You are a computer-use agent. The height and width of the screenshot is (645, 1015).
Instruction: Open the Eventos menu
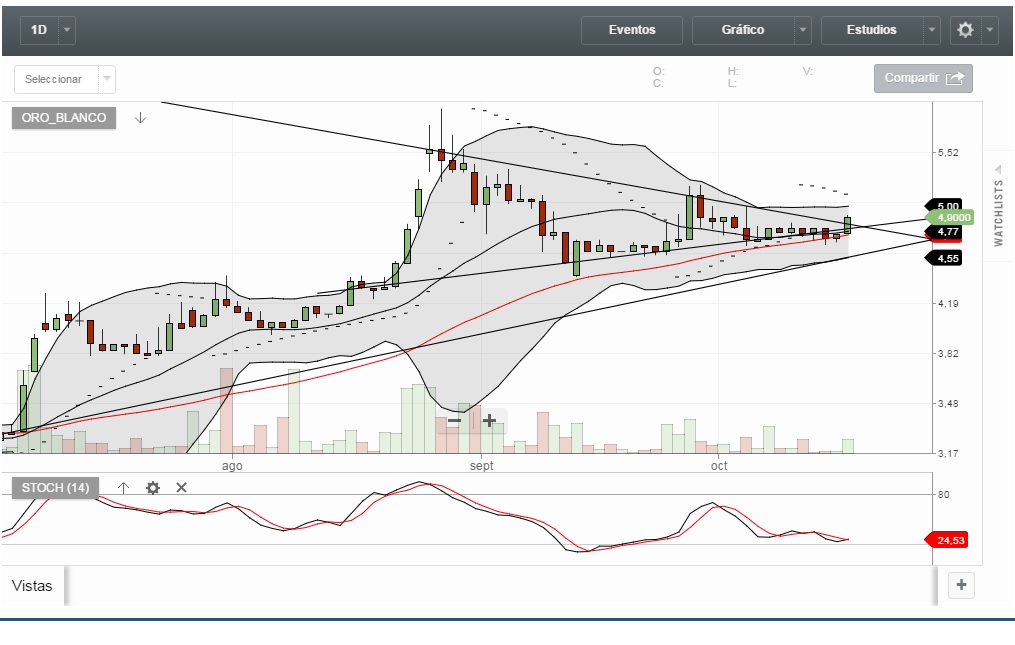(x=632, y=30)
